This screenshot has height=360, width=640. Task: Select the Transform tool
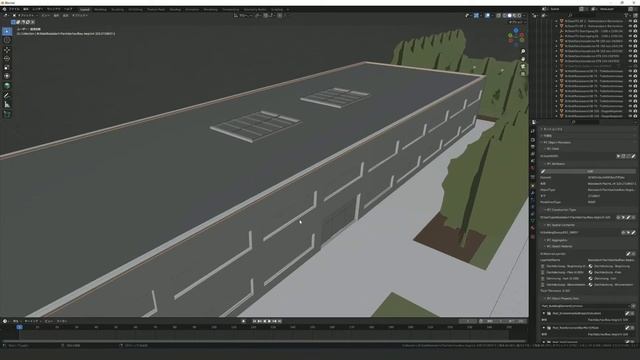[7, 76]
